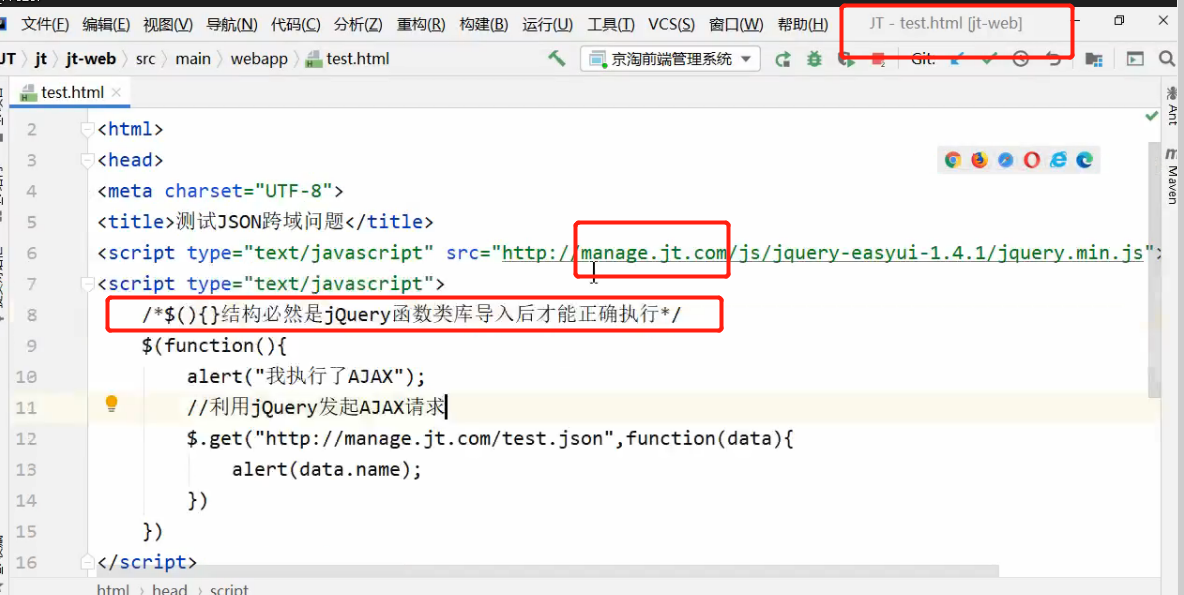Open the 导航(N) menu

232,25
